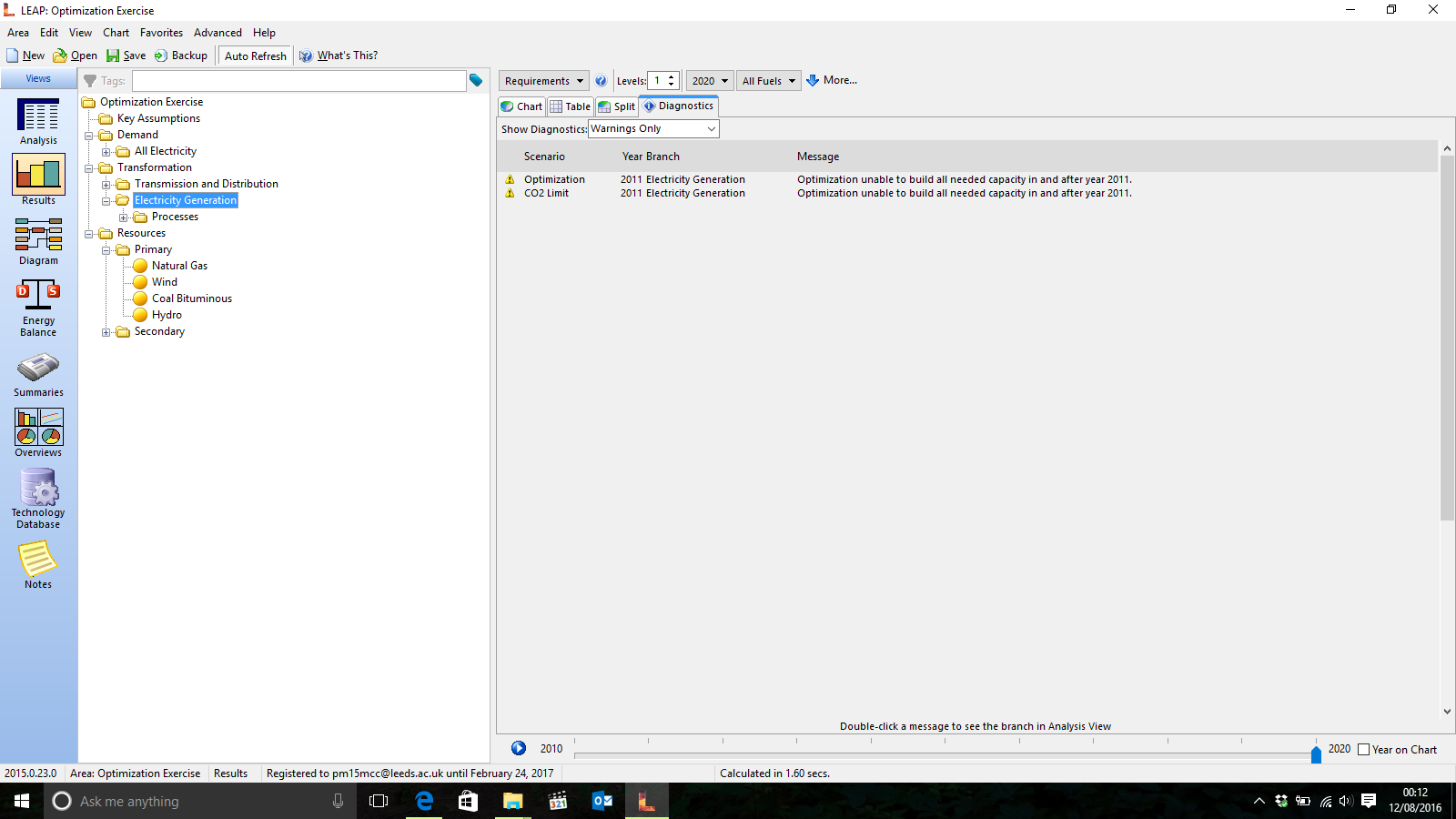Viewport: 1456px width, 819px height.
Task: Collapse the Transformation branch
Action: pos(89,168)
